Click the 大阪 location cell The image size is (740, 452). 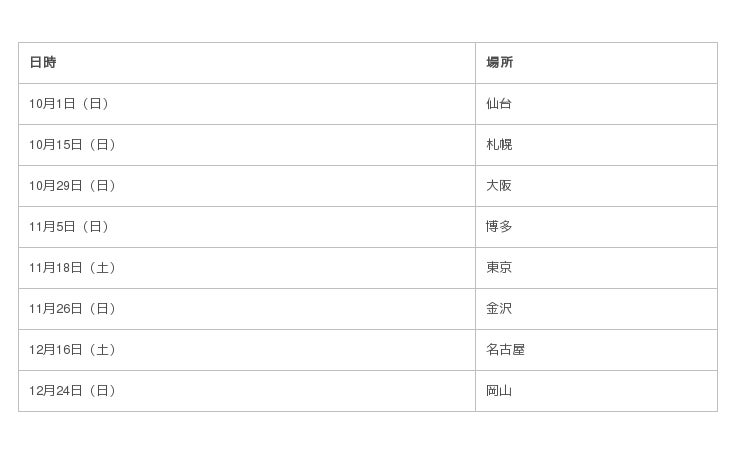[x=499, y=186]
